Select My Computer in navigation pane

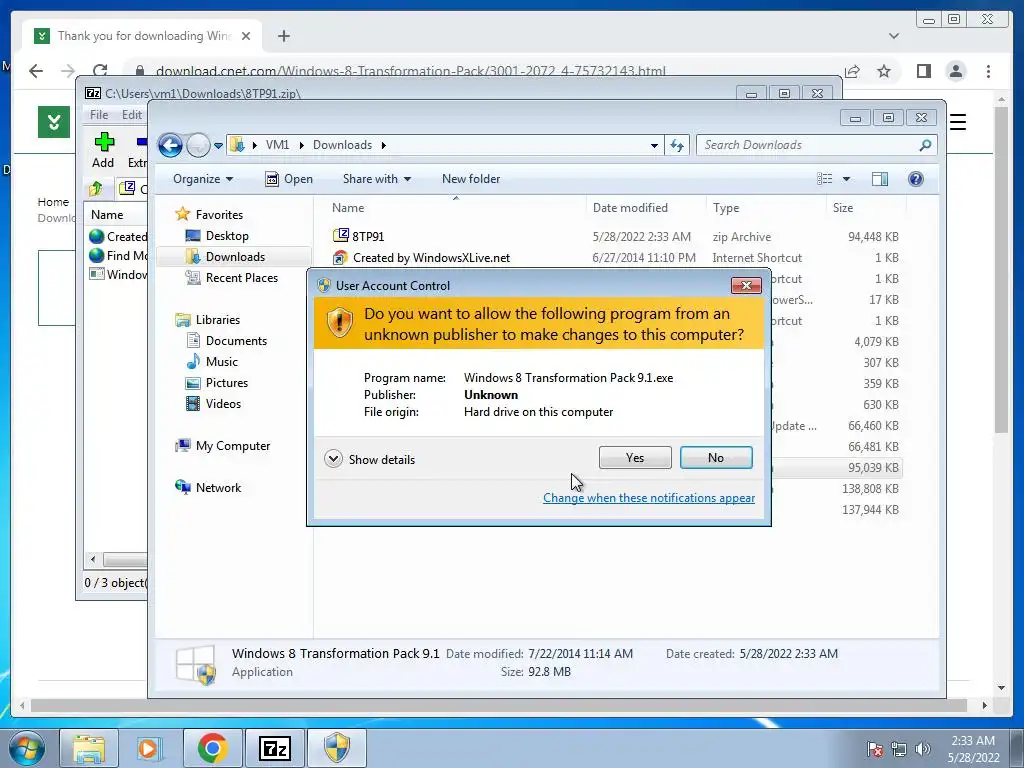pyautogui.click(x=232, y=445)
